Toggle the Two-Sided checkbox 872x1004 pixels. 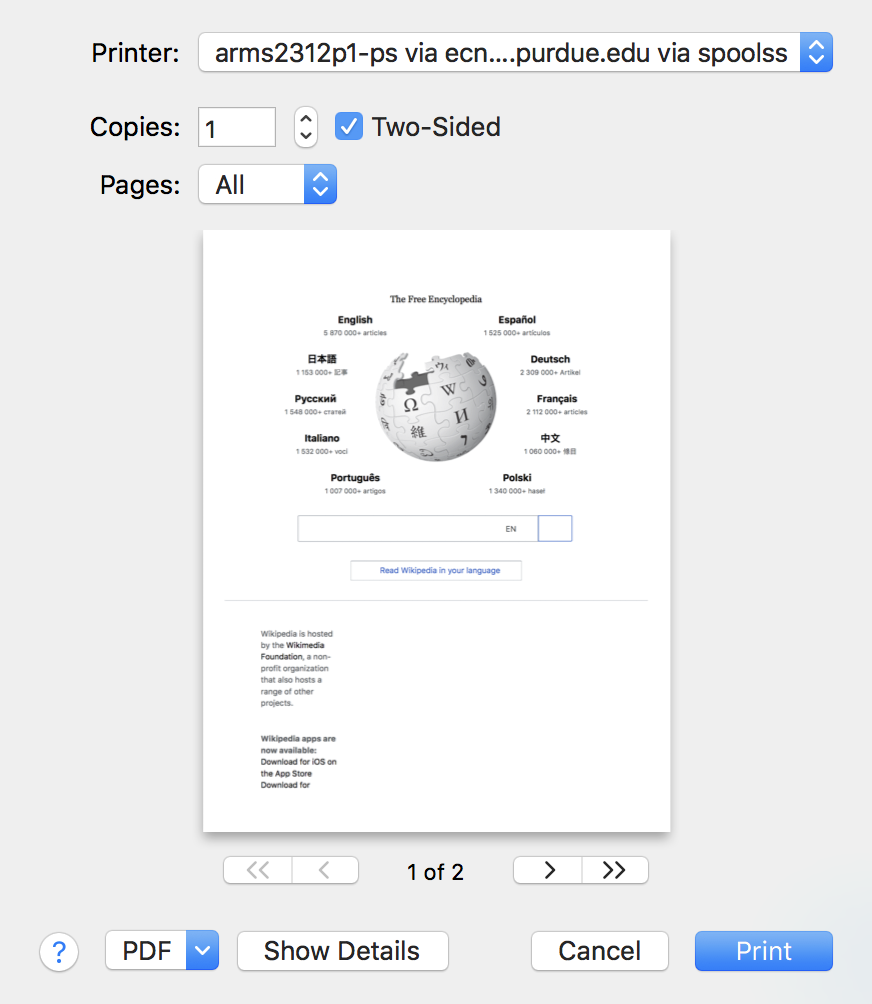coord(348,127)
